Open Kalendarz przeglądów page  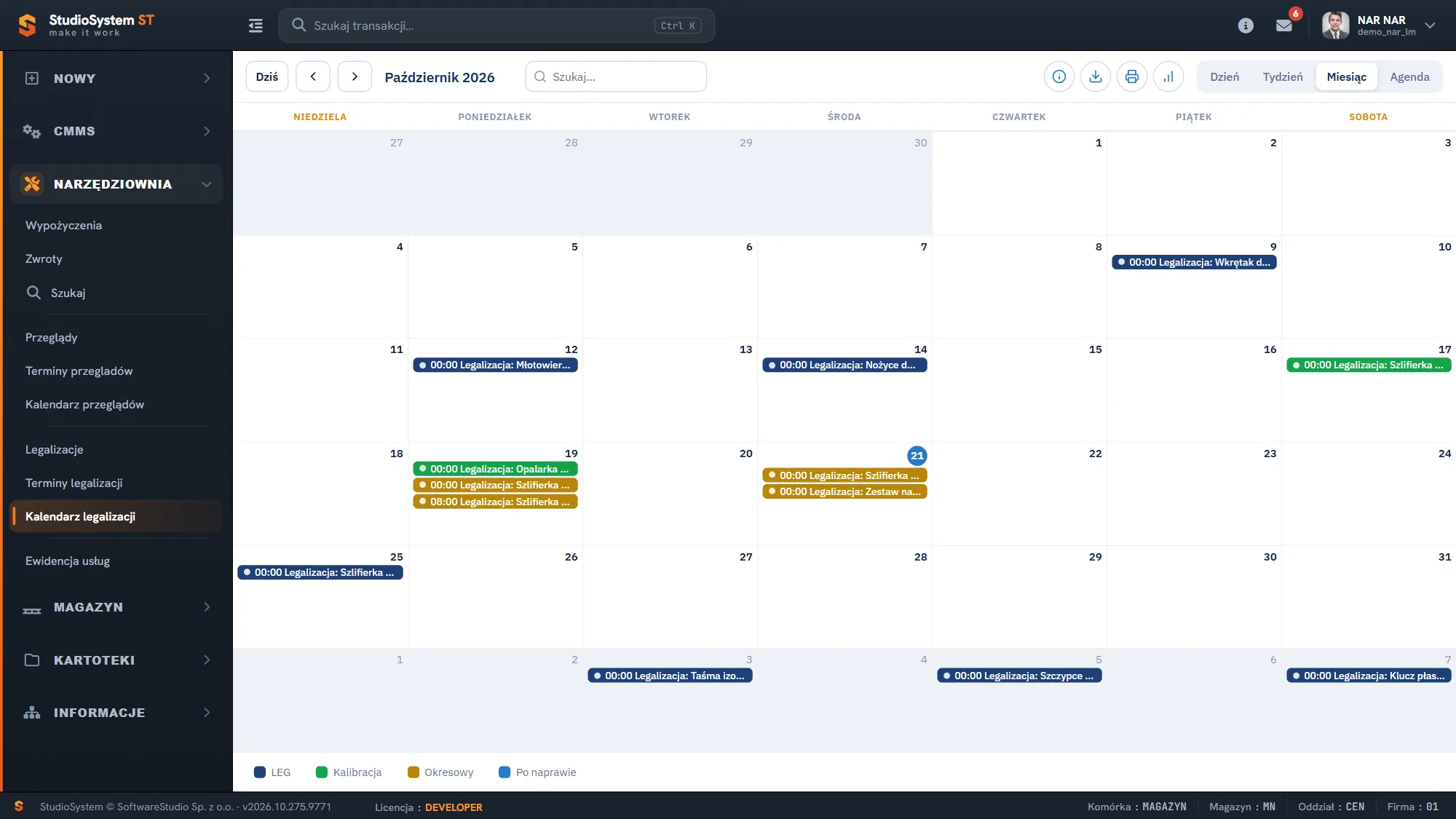click(84, 405)
